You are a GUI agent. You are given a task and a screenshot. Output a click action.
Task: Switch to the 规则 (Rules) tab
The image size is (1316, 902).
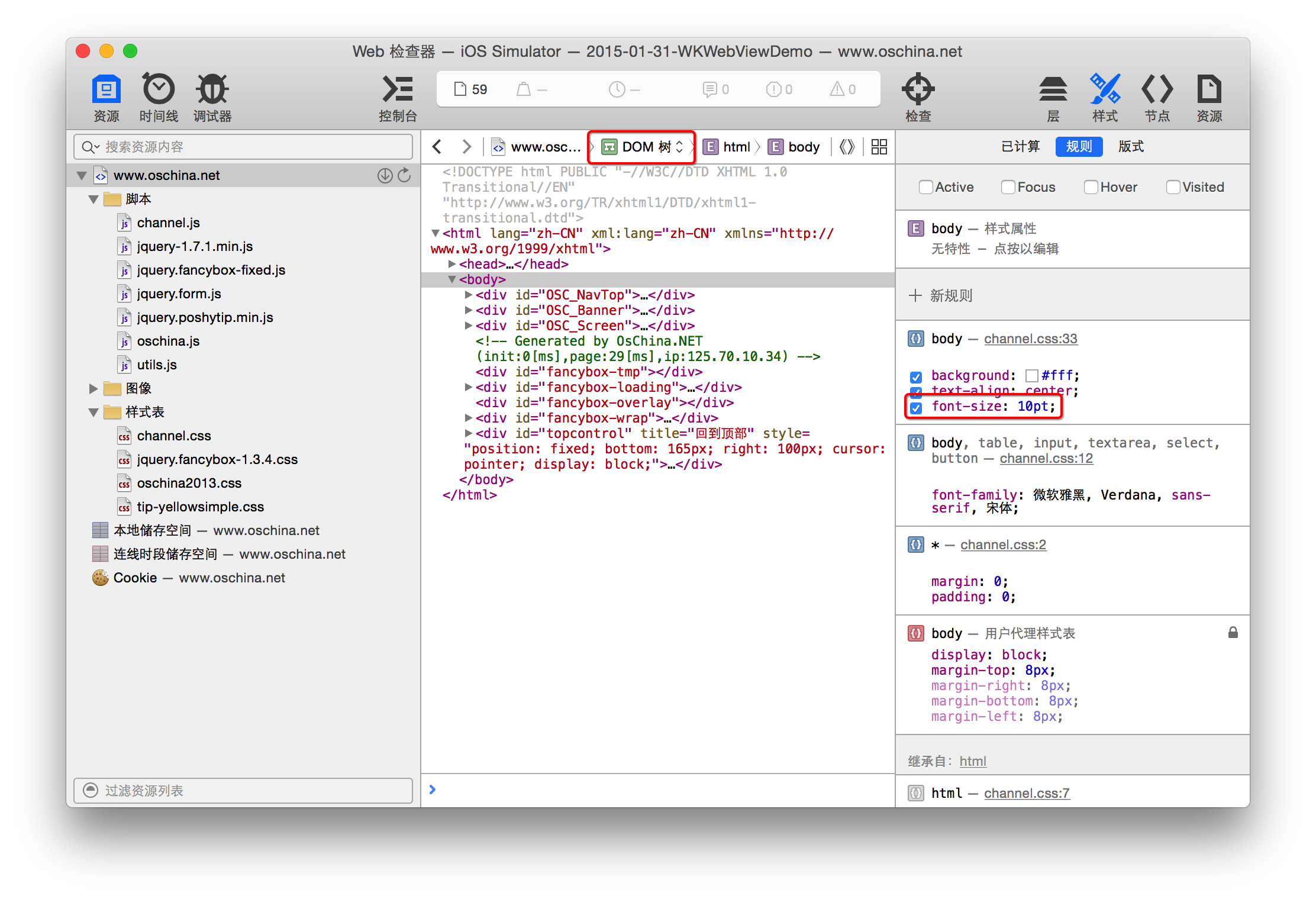[x=1078, y=147]
